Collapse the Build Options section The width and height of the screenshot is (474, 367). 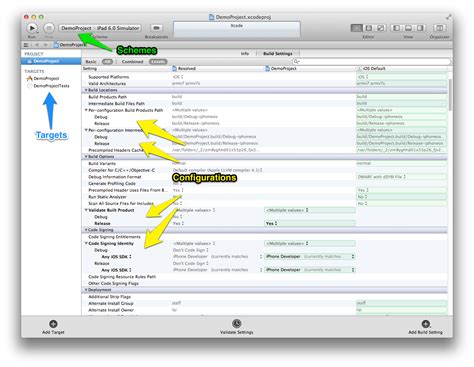coord(86,157)
